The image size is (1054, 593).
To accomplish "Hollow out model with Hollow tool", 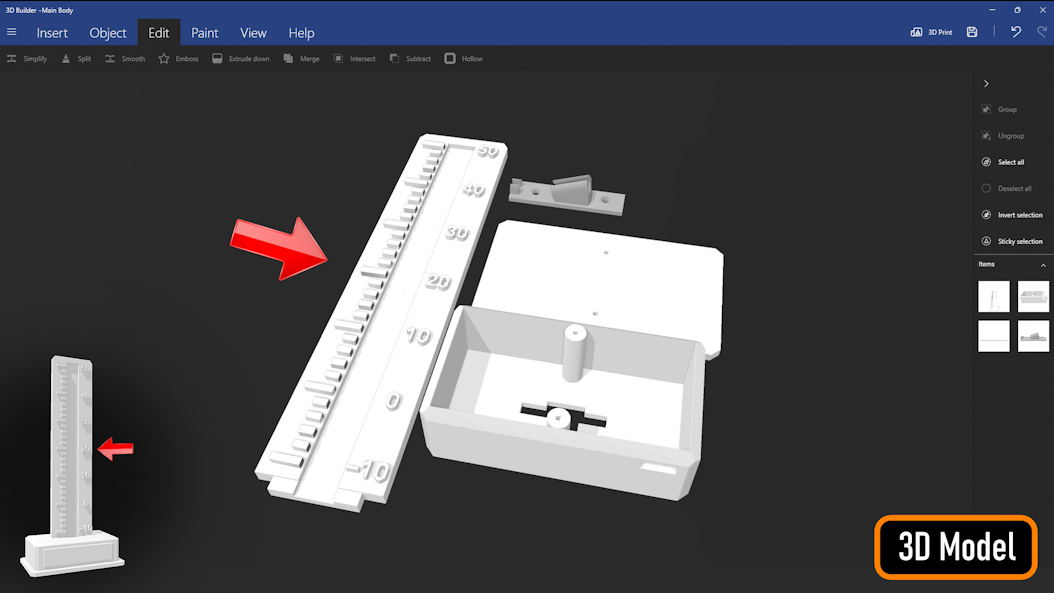I will pos(450,59).
